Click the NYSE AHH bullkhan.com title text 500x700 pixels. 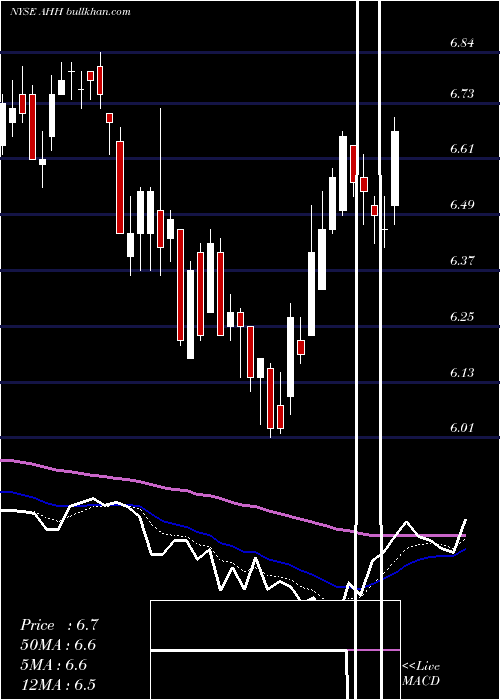click(70, 12)
